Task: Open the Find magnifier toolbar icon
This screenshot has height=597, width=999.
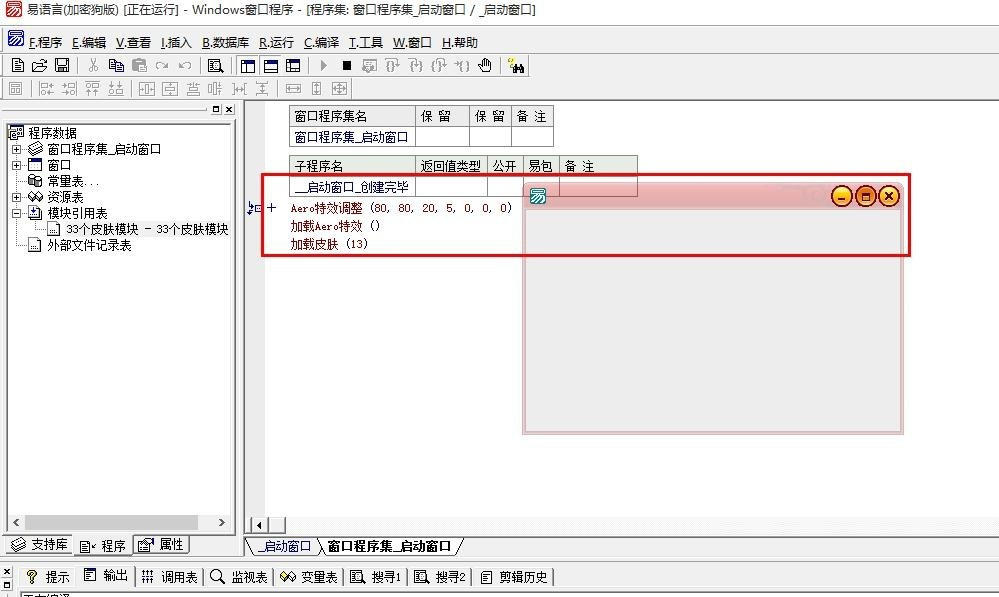Action: pos(215,66)
